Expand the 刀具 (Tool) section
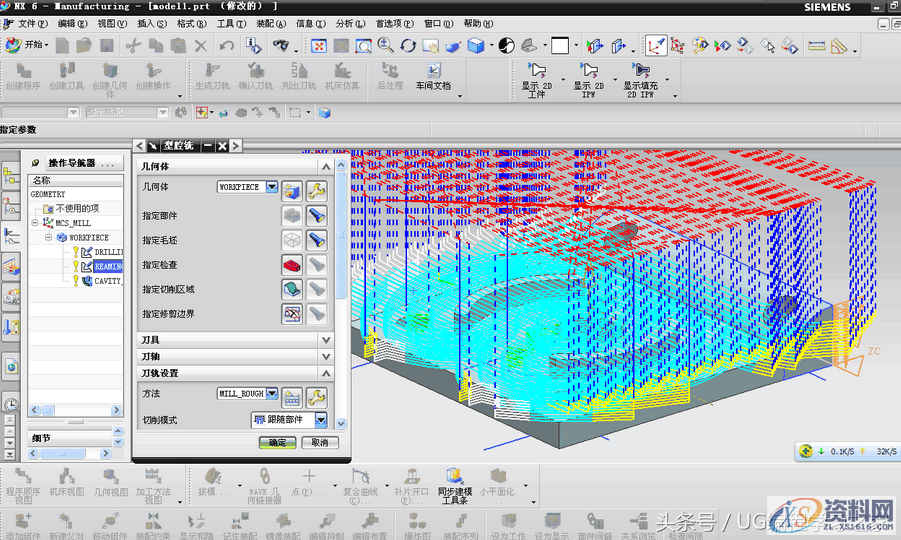Image resolution: width=901 pixels, height=540 pixels. 325,340
